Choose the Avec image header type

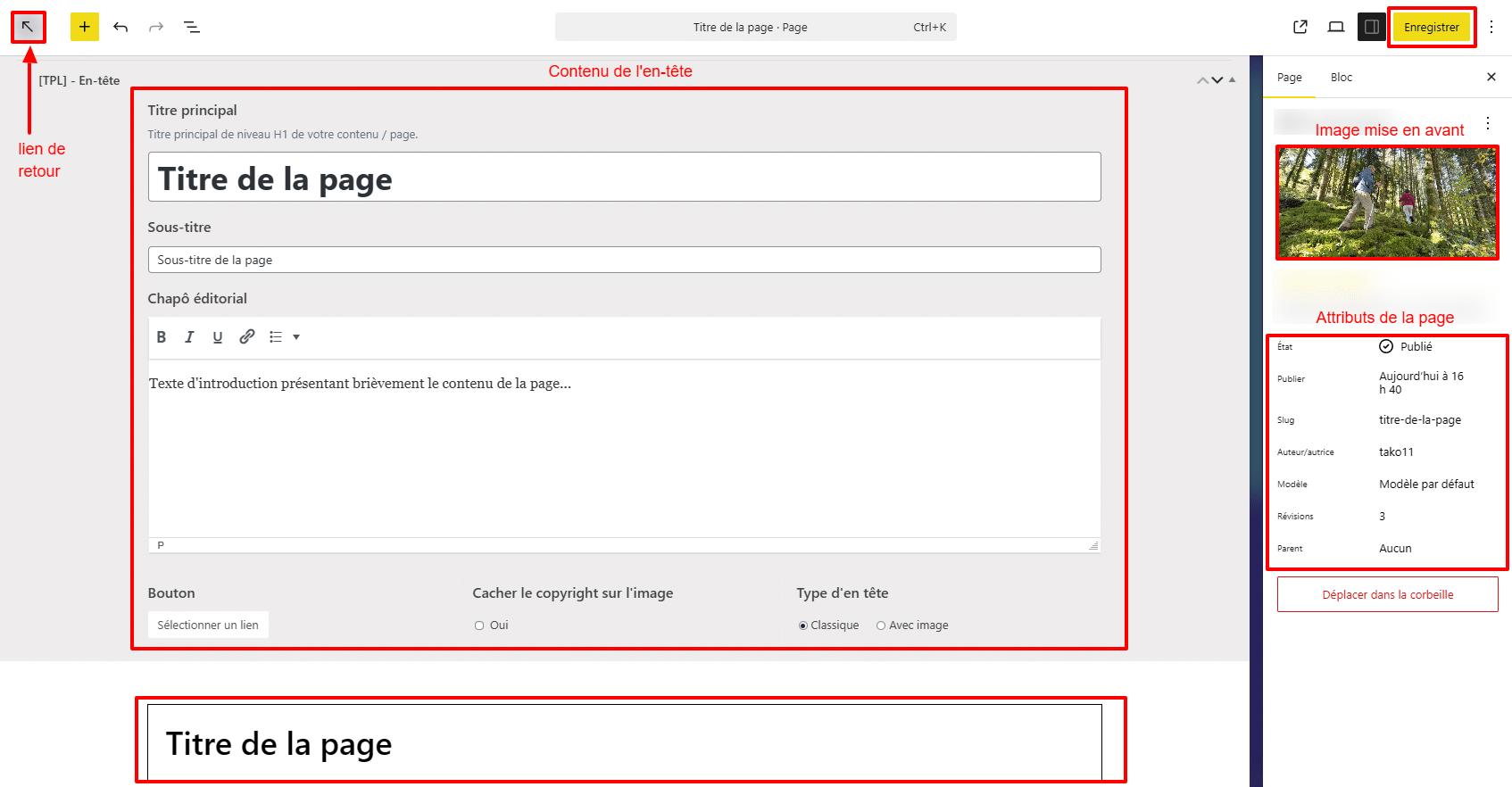[881, 625]
